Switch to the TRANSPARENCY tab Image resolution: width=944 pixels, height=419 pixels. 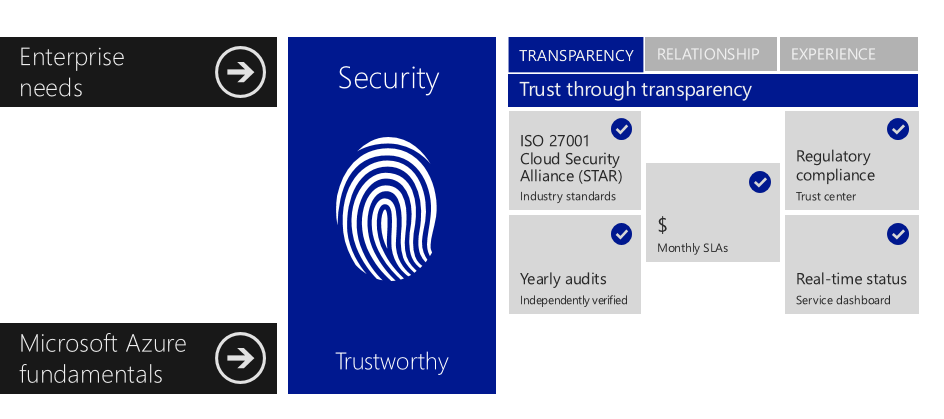click(x=576, y=55)
